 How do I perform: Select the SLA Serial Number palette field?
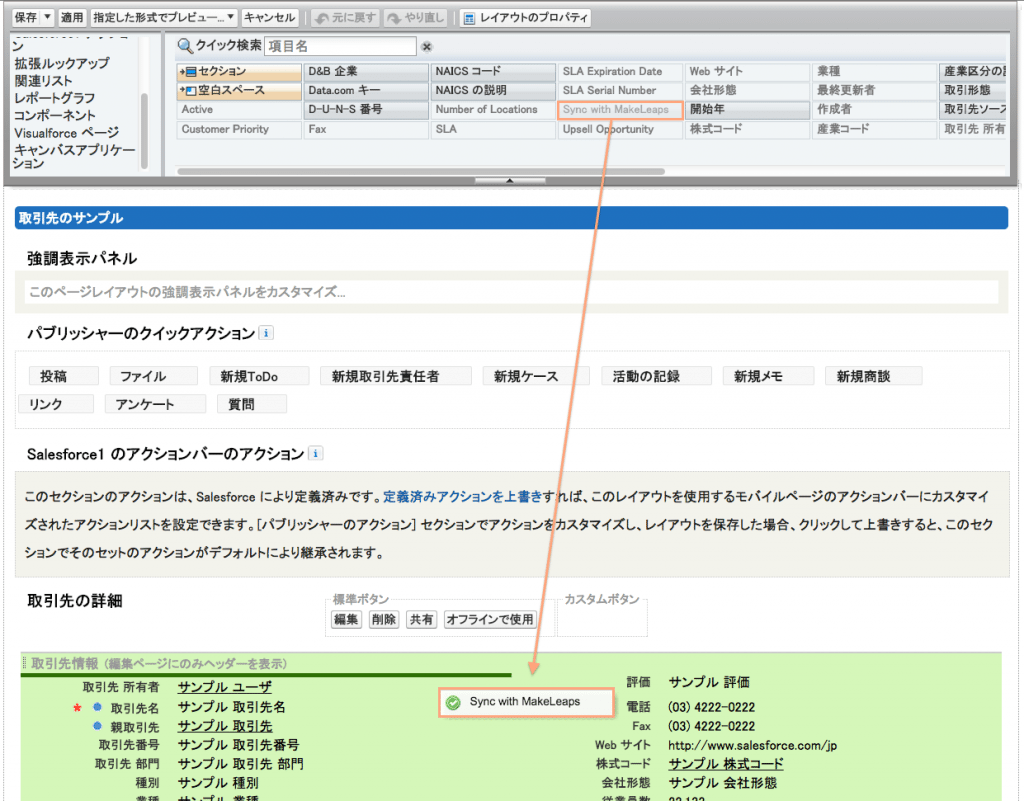tap(620, 90)
